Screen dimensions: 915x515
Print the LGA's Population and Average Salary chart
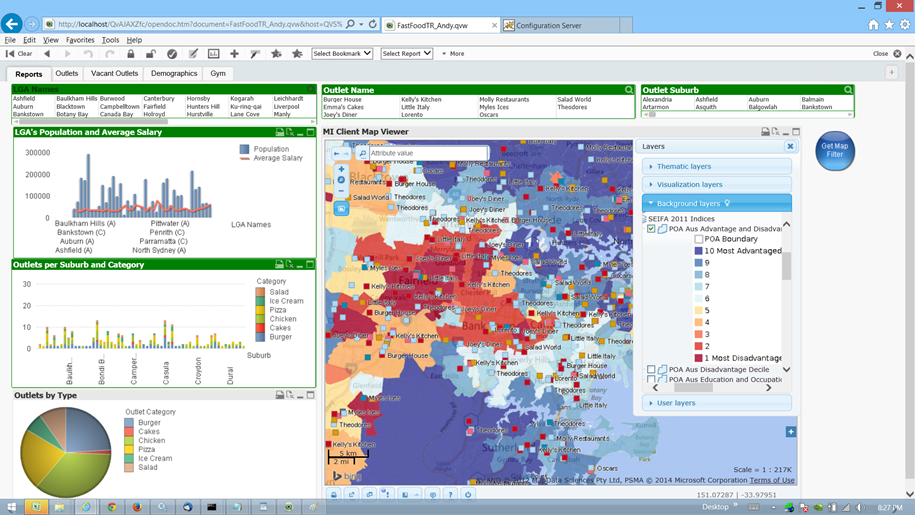tap(279, 132)
